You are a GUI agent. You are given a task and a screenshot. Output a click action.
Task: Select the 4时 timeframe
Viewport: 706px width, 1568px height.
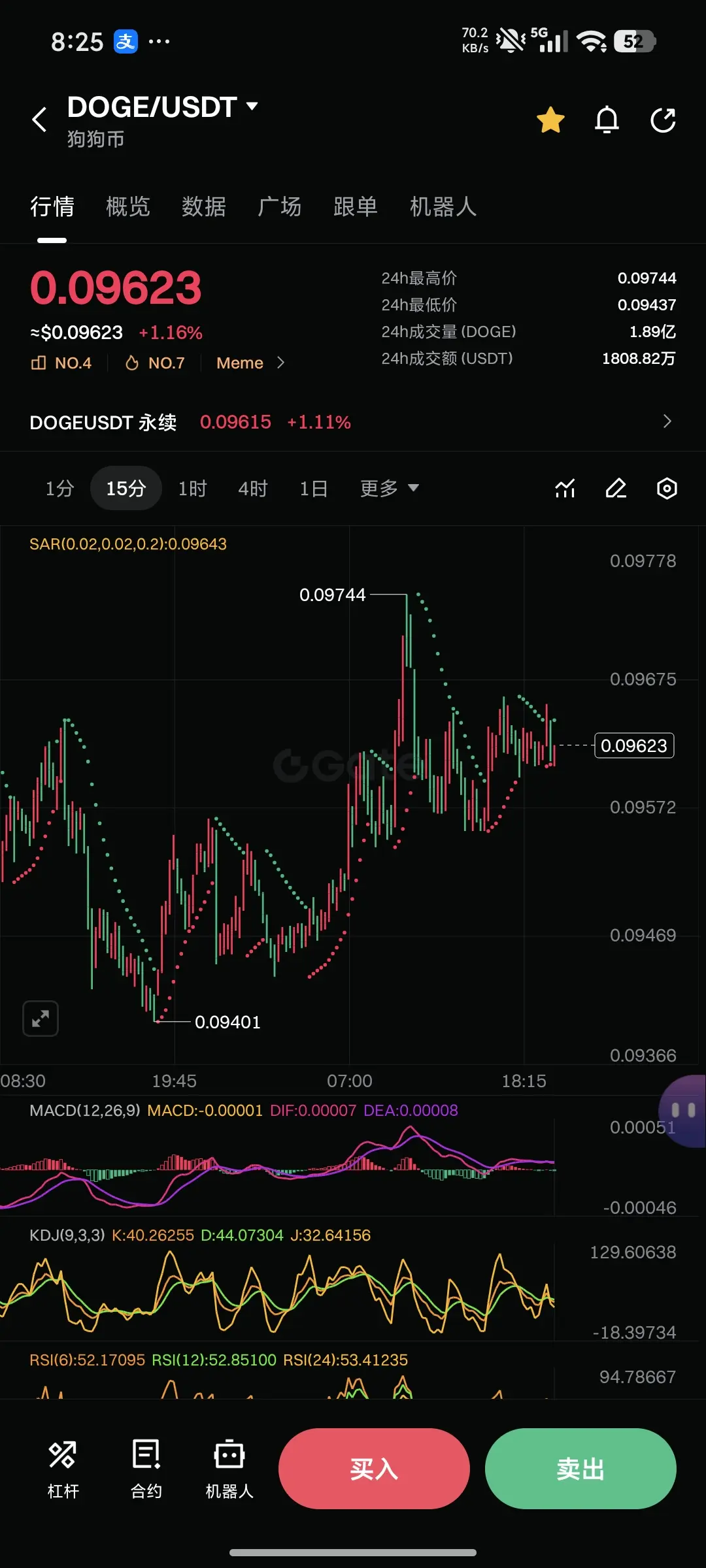pos(253,489)
